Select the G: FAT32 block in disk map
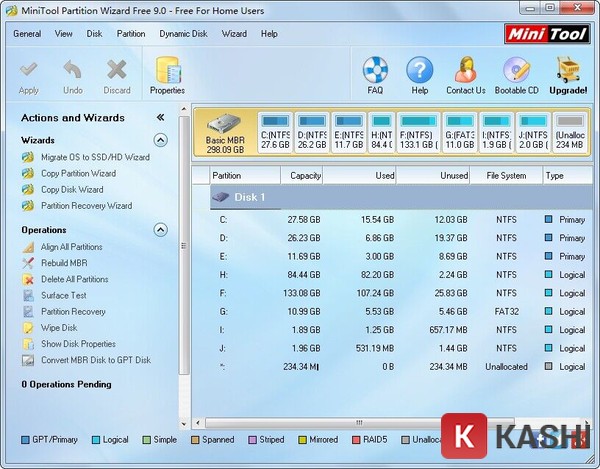 tap(460, 133)
